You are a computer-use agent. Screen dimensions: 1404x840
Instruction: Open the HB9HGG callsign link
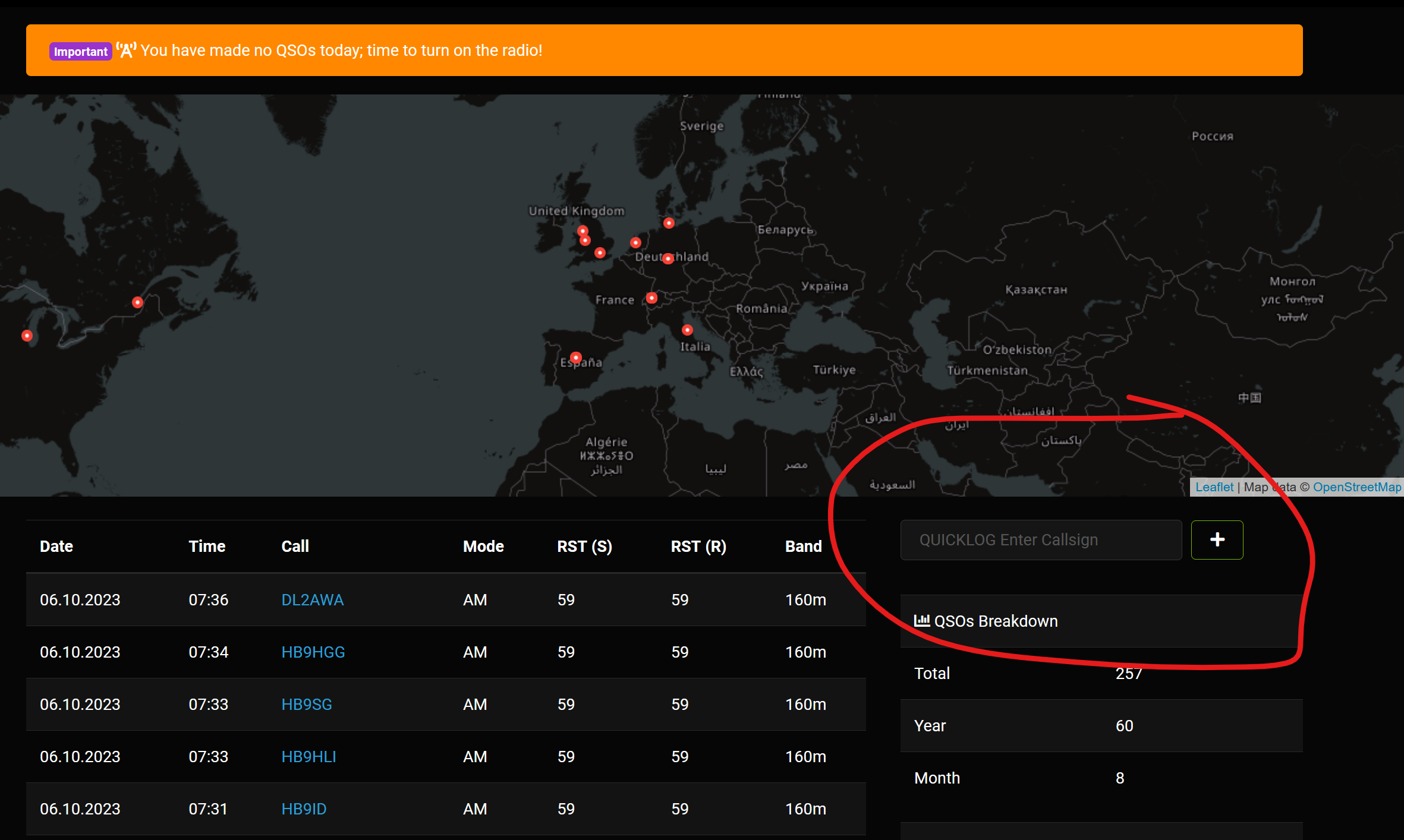click(313, 652)
